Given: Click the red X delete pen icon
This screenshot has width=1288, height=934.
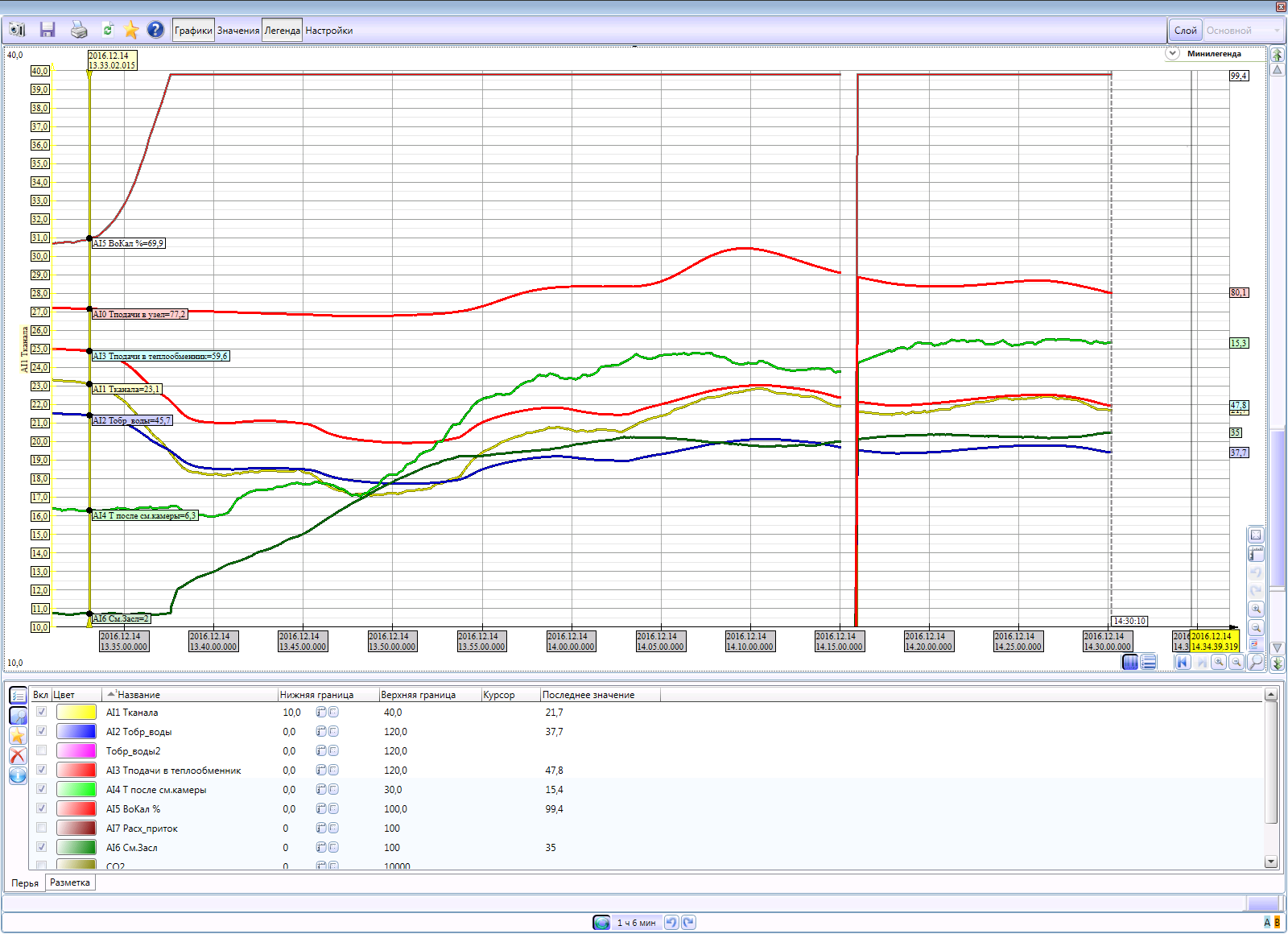Looking at the screenshot, I should 18,755.
